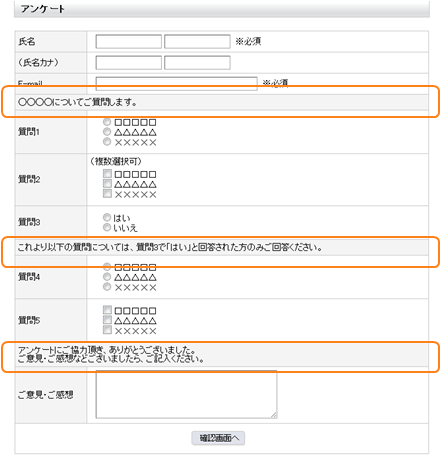Click the E-mail input field
This screenshot has height=459, width=441.
[176, 83]
